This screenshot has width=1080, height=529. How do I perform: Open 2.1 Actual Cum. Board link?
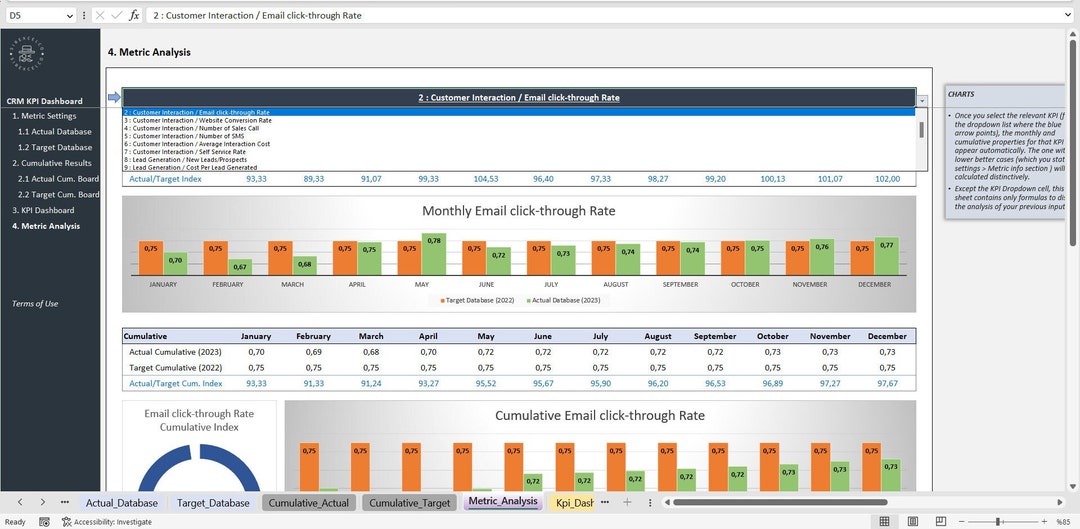(59, 179)
